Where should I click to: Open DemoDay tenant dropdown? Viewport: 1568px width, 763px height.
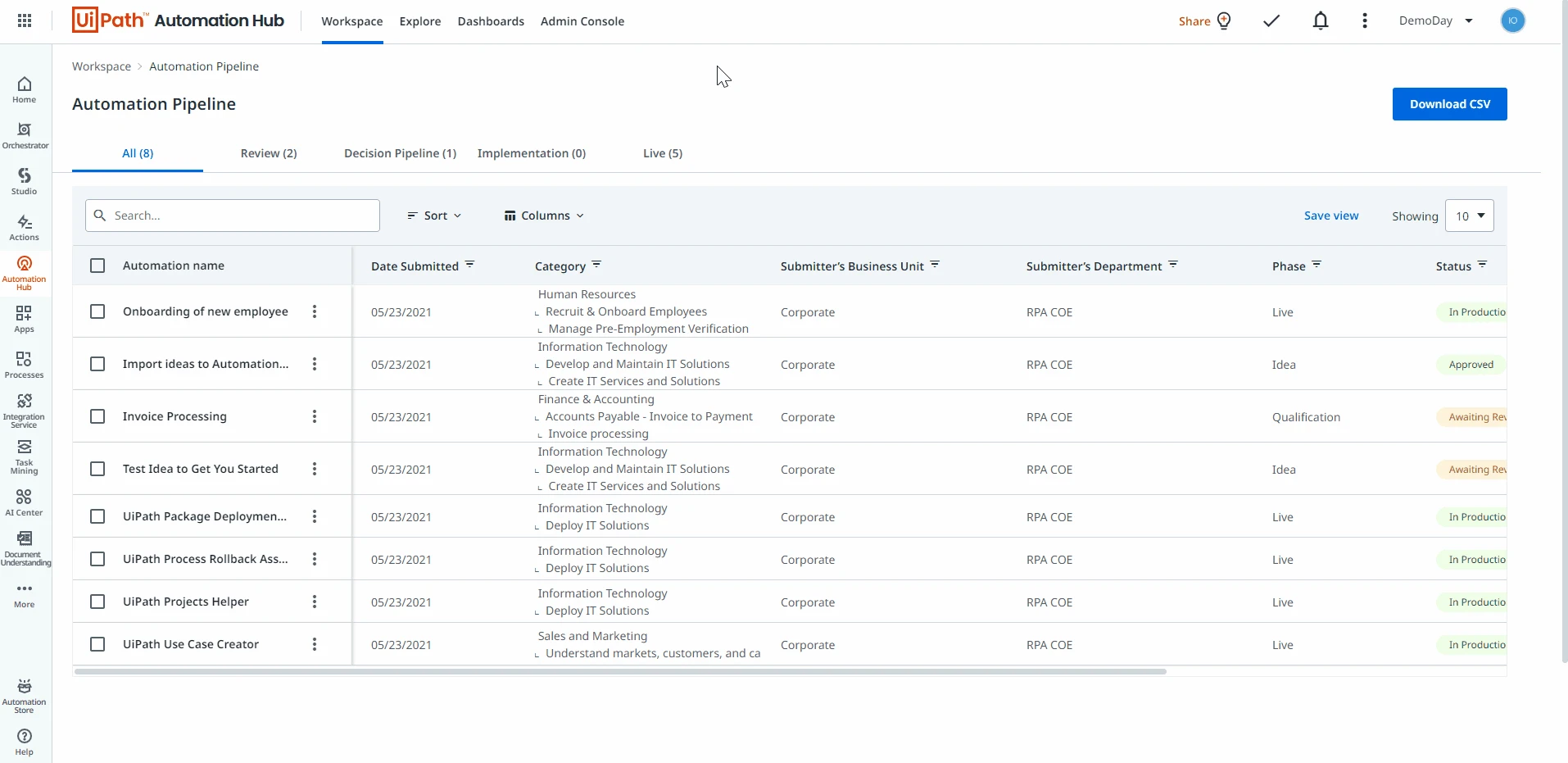pos(1436,21)
